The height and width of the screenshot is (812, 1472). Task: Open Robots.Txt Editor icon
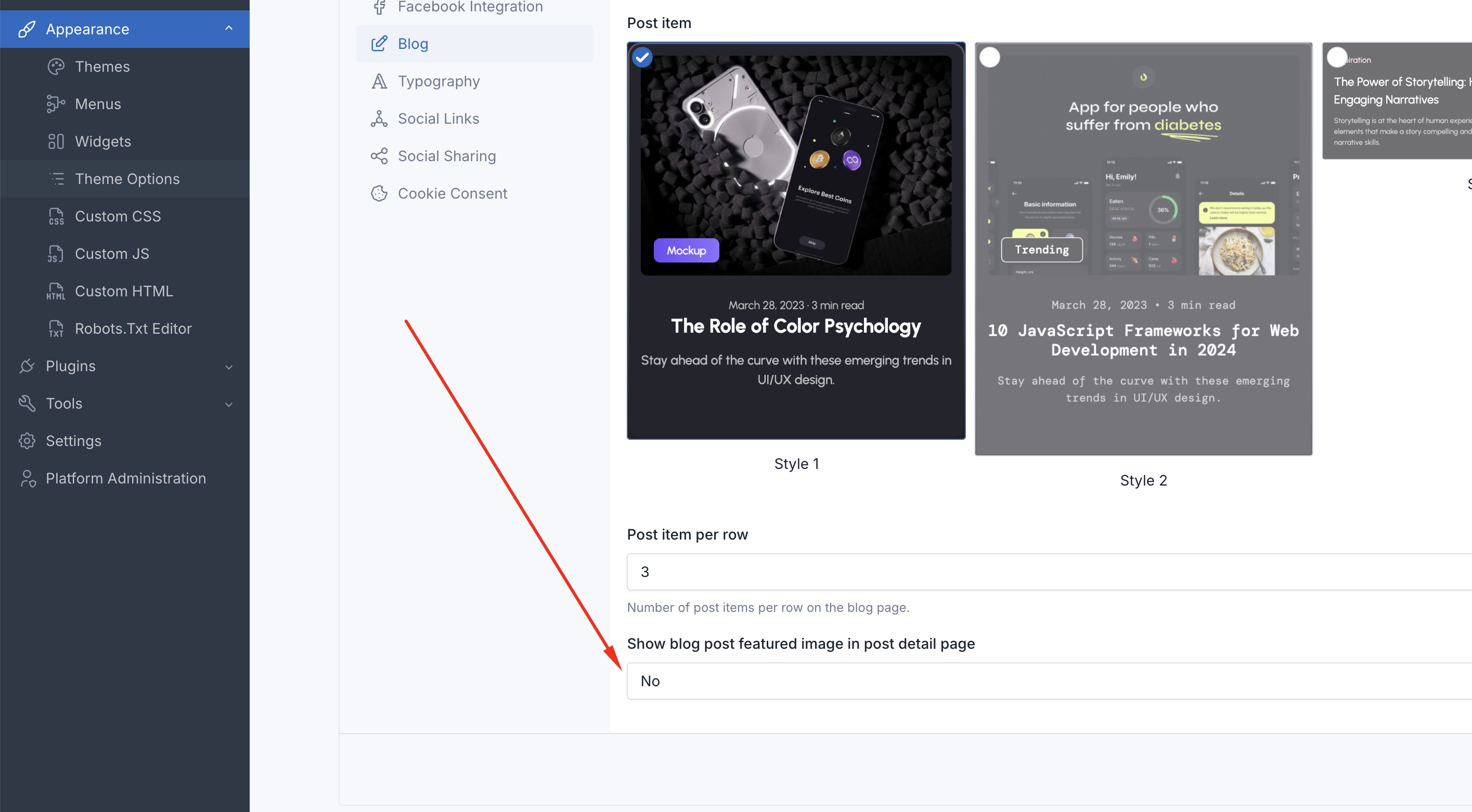point(56,329)
